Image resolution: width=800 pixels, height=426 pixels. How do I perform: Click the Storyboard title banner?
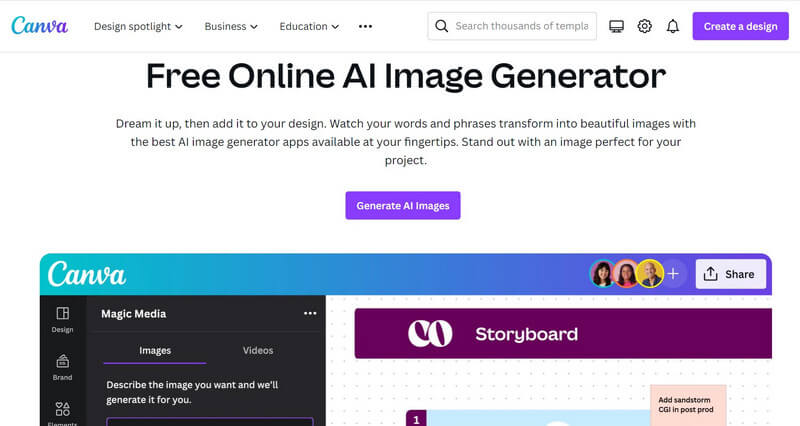[x=563, y=334]
